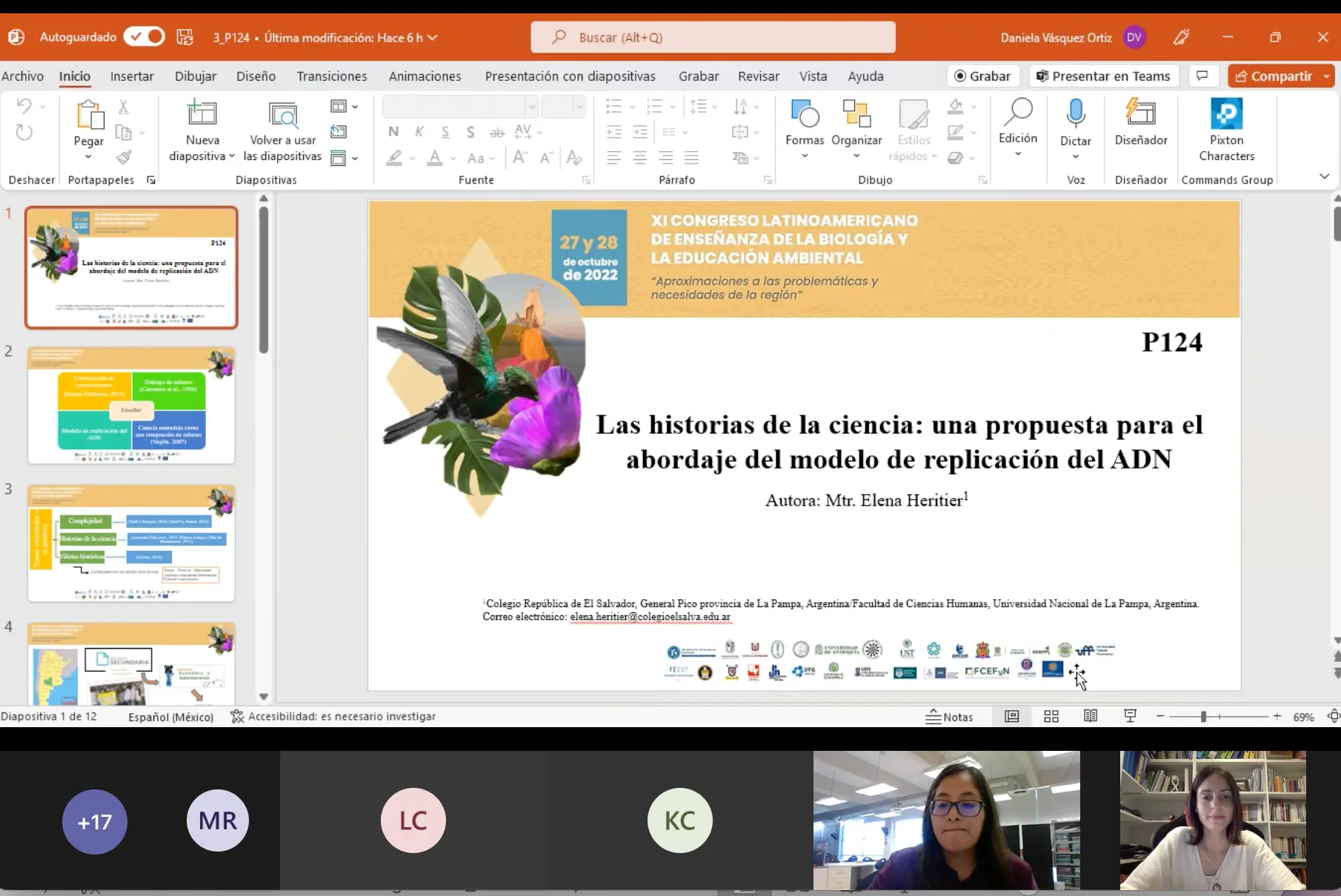
Task: Toggle bold N formatting
Action: point(393,132)
